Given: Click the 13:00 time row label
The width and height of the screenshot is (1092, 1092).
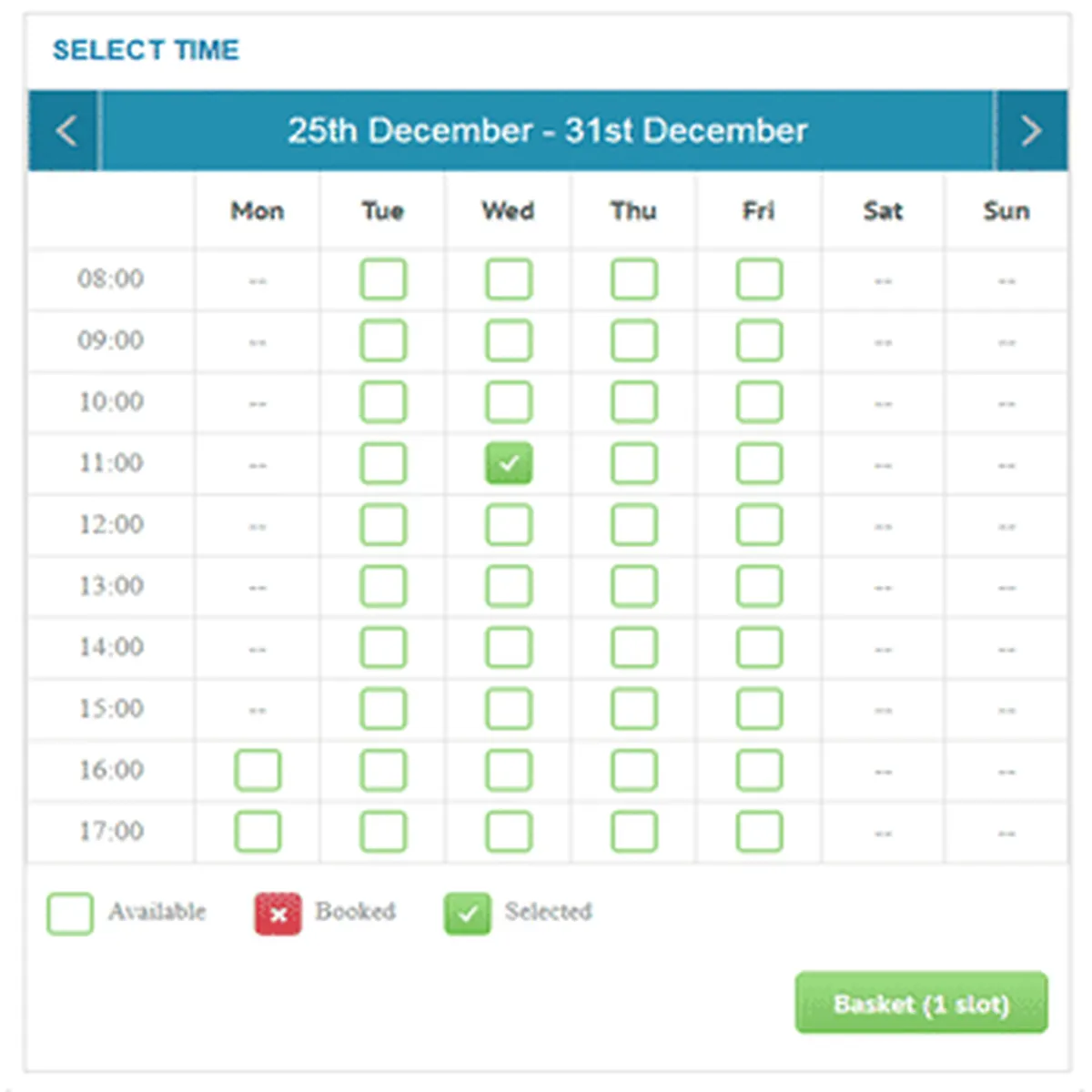Looking at the screenshot, I should tap(111, 586).
